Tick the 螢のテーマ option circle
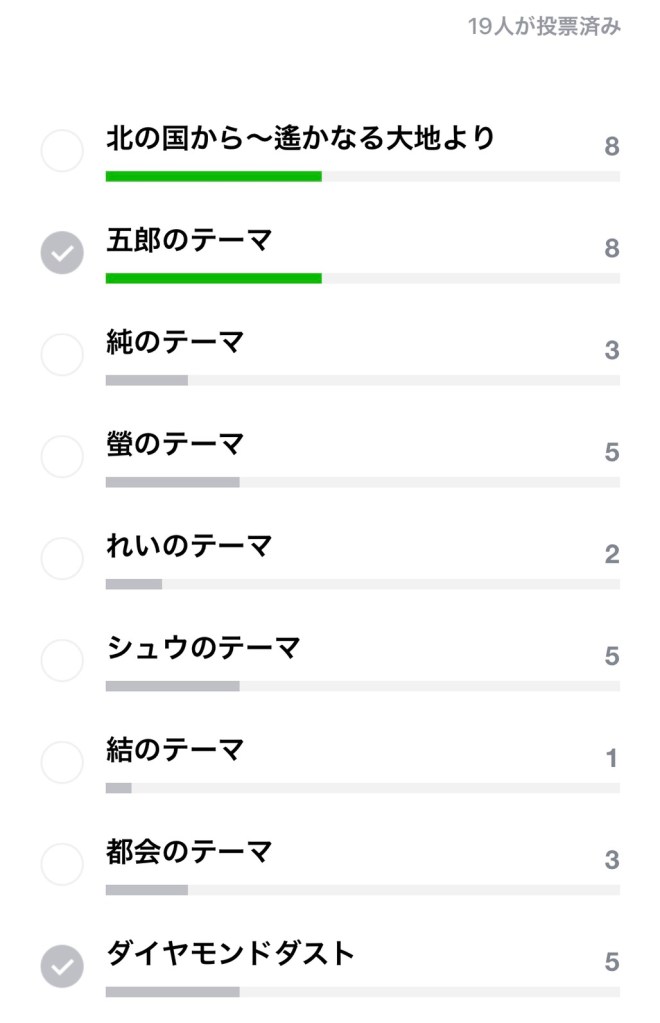Image resolution: width=660 pixels, height=1023 pixels. click(x=62, y=457)
